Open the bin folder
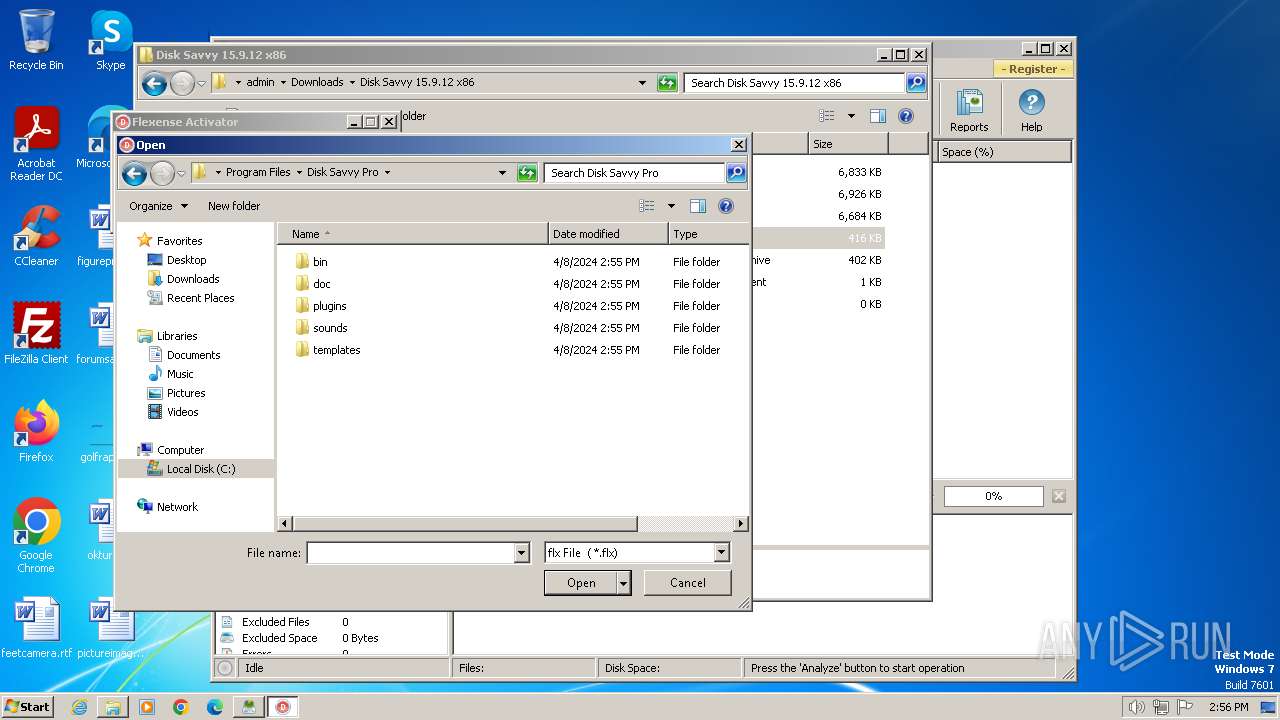This screenshot has width=1280, height=720. 320,262
